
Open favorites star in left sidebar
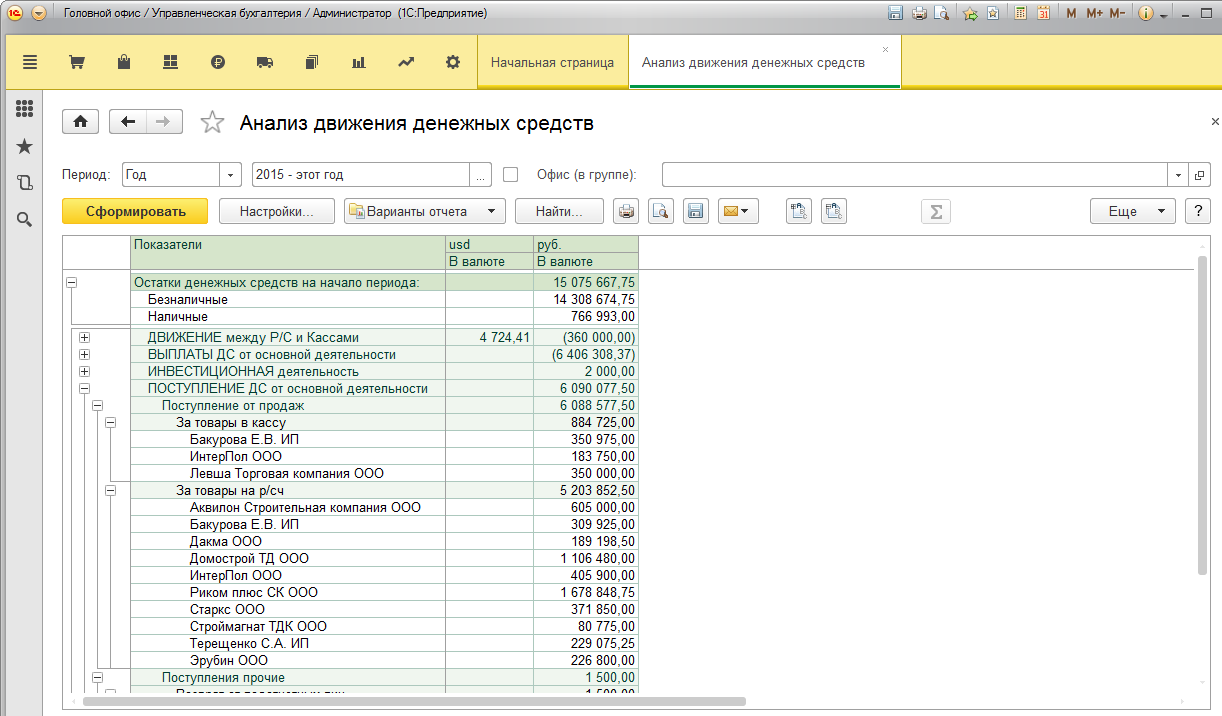point(25,147)
